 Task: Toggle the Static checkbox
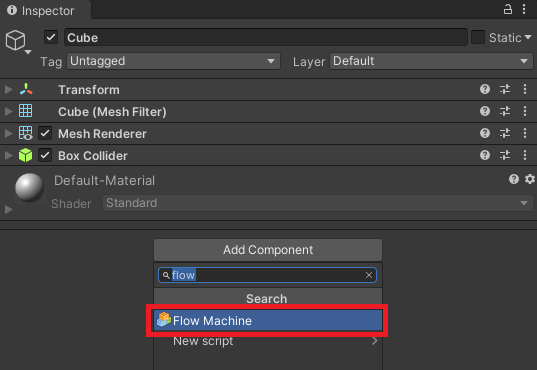tap(478, 37)
